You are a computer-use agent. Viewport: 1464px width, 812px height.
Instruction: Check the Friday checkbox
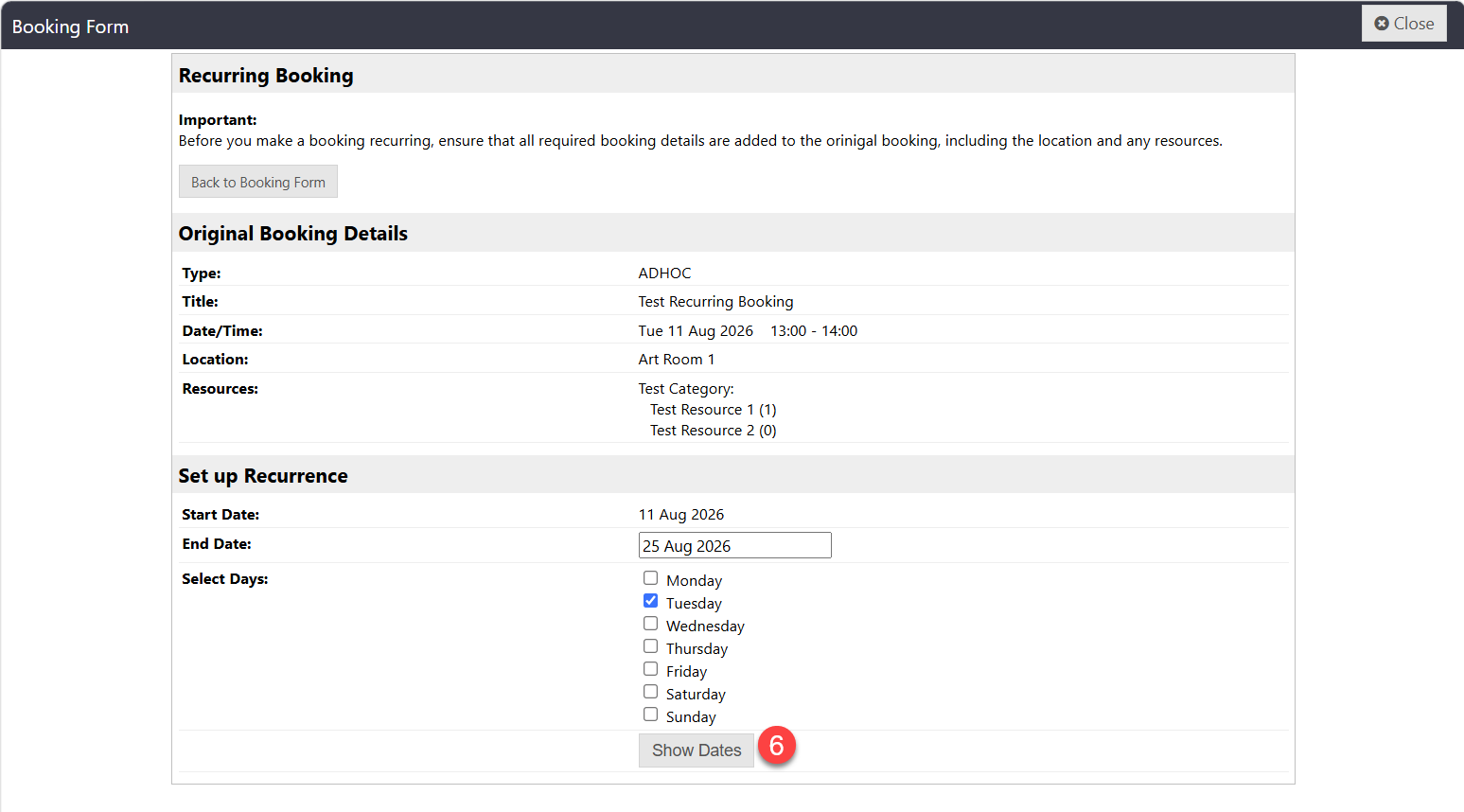651,669
